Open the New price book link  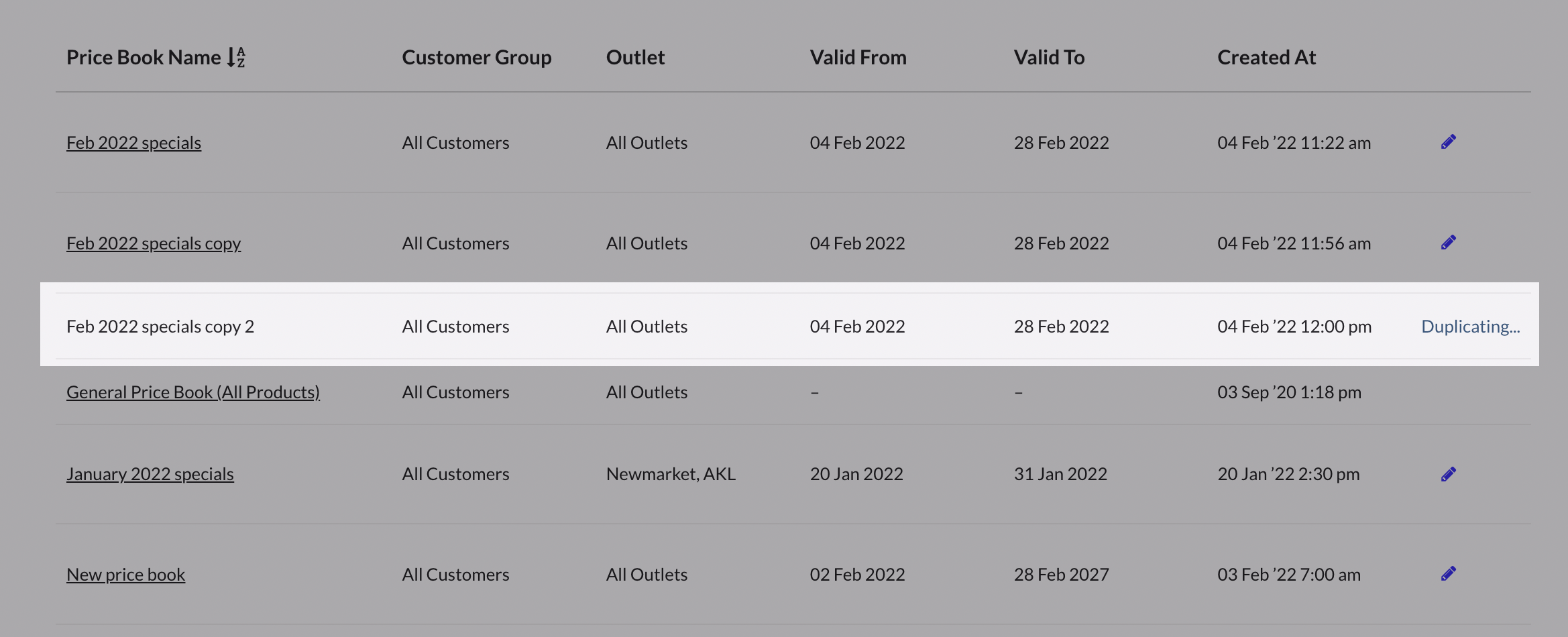click(x=126, y=575)
